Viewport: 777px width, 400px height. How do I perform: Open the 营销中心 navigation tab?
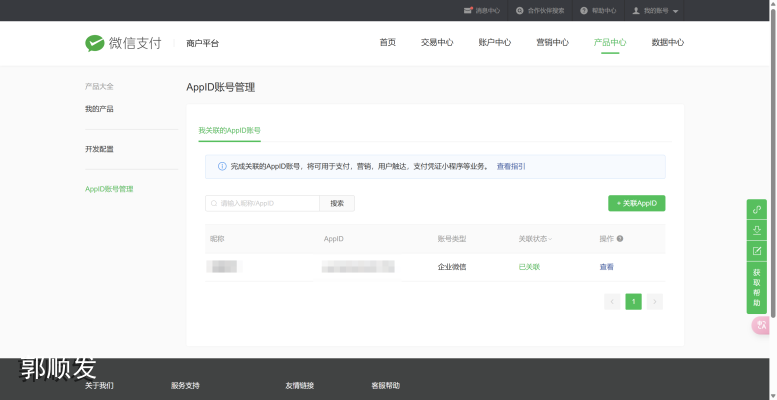click(552, 43)
